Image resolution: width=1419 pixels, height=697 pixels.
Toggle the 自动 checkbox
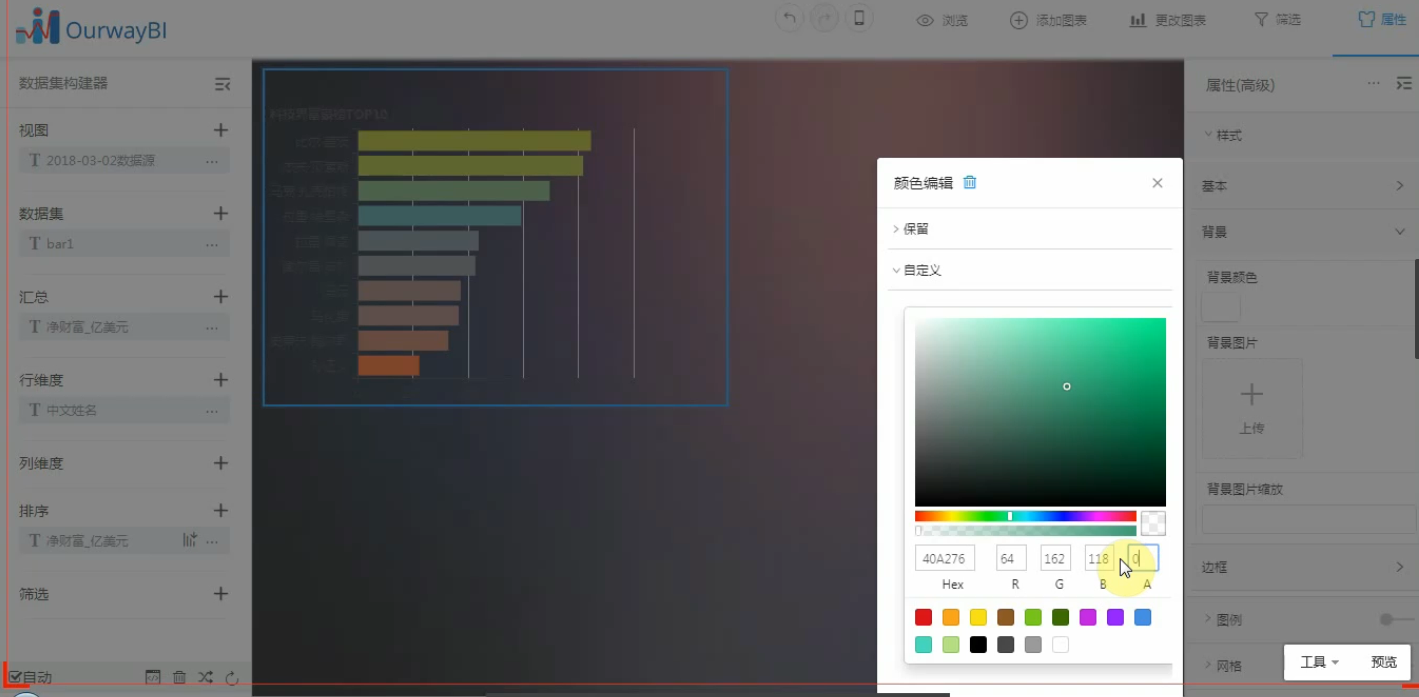pos(15,677)
